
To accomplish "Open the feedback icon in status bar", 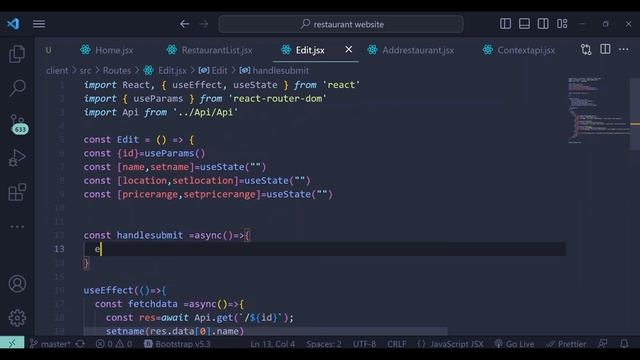I will [x=603, y=344].
